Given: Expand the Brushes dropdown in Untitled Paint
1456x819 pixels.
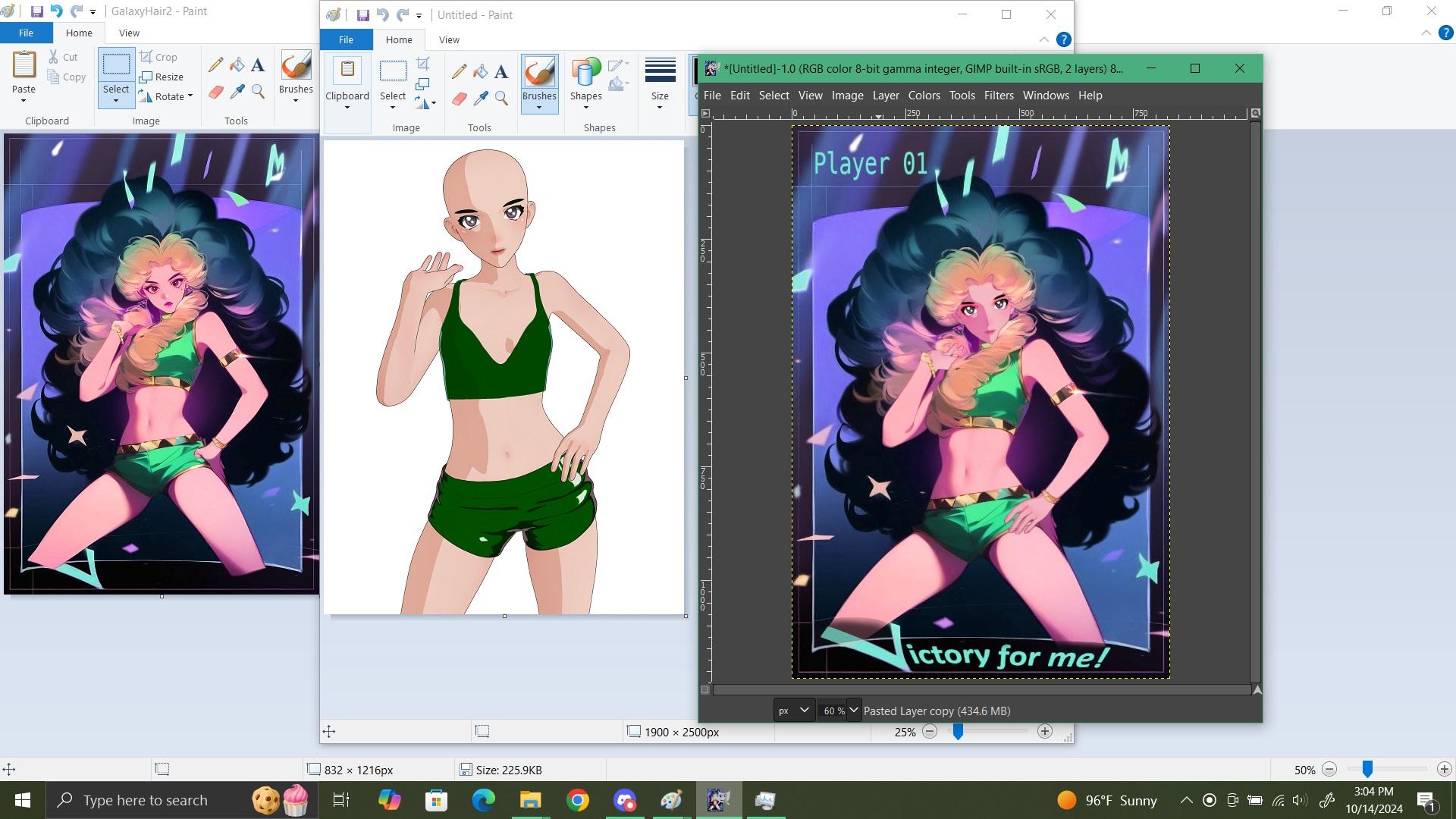Looking at the screenshot, I should (x=539, y=107).
